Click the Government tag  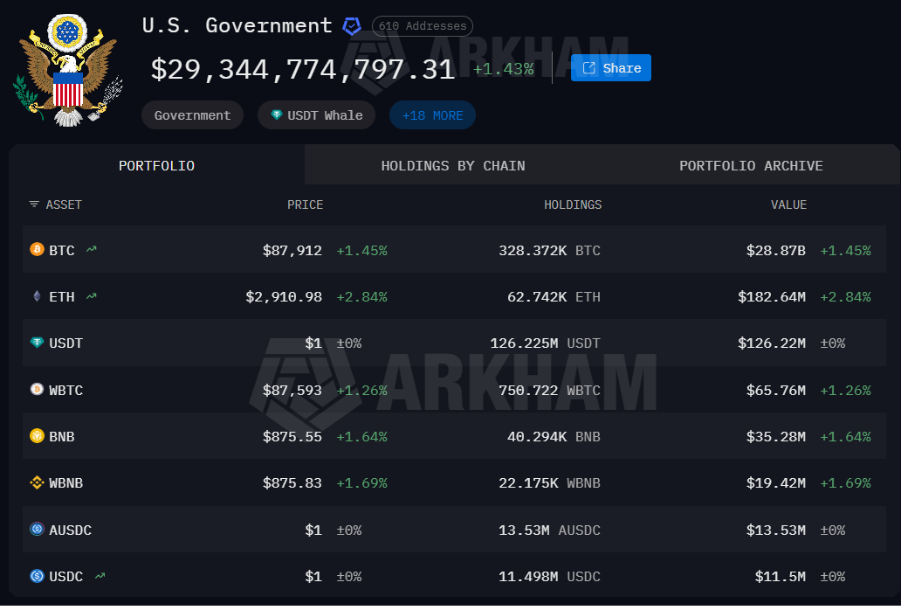[192, 115]
